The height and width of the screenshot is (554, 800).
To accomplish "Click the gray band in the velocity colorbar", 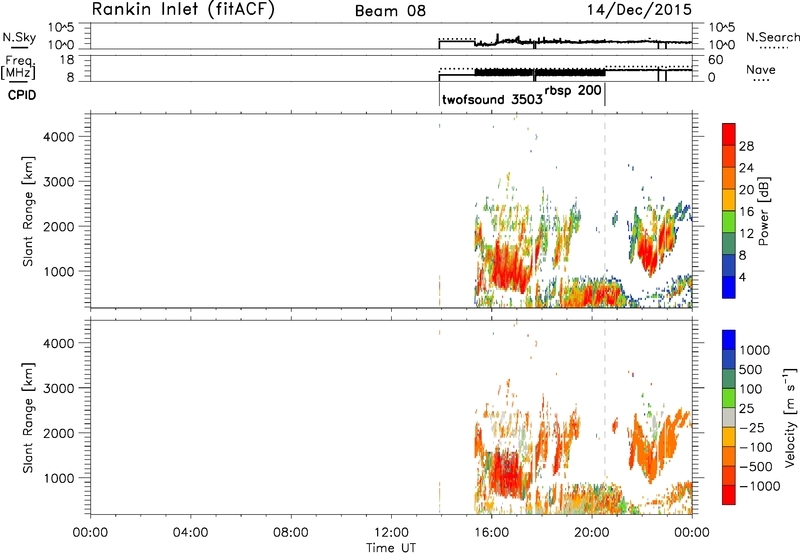I will point(729,417).
